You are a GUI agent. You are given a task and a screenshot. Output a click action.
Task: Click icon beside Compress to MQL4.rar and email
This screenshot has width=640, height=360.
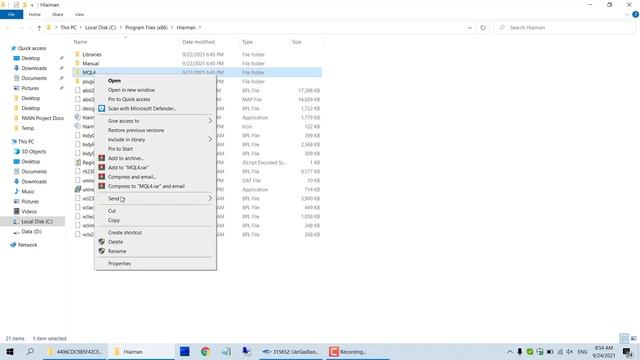tap(102, 186)
